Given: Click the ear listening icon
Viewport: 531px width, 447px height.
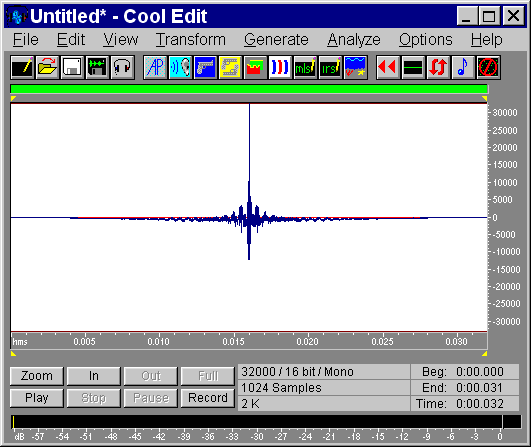Looking at the screenshot, I should pos(180,67).
